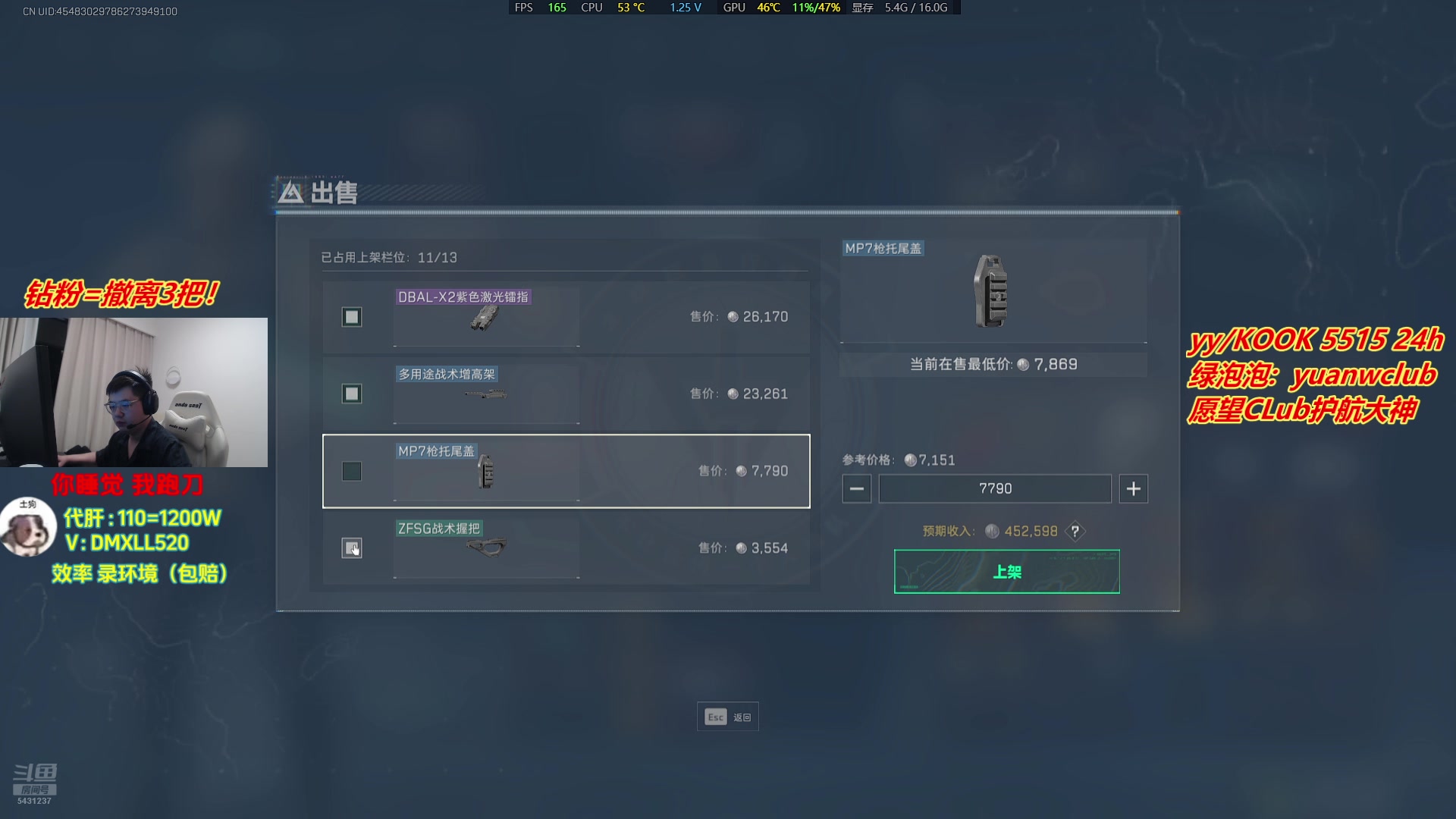Screen dimensions: 1456x819
Task: Open the expected income help question mark
Action: coord(1075,532)
